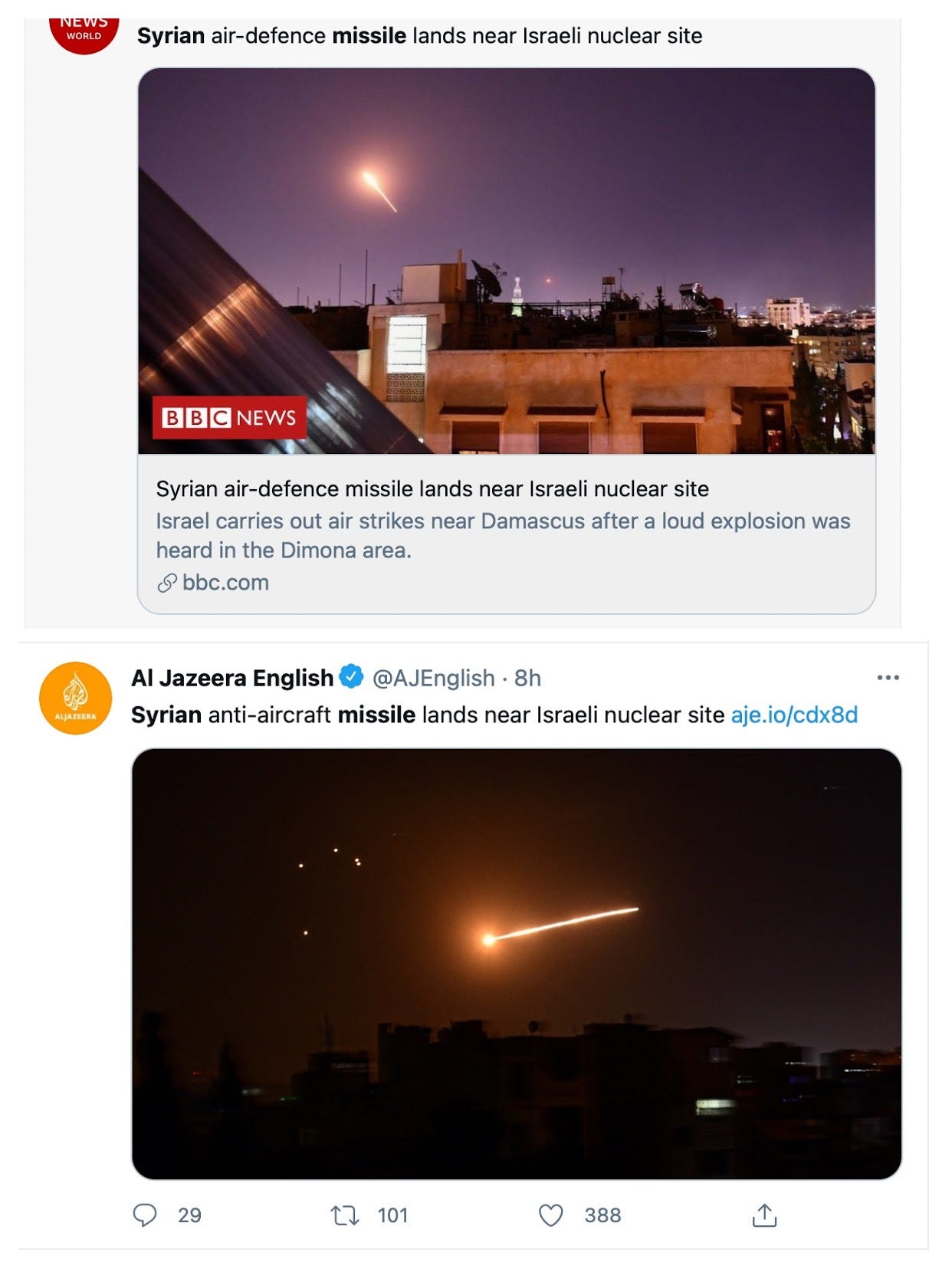Click the 101 retweets count
Viewport: 952px width, 1269px height.
392,1215
